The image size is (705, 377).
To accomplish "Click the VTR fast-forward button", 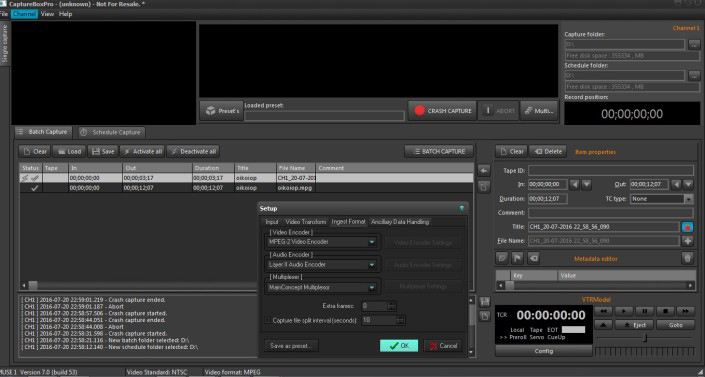I will (x=686, y=311).
